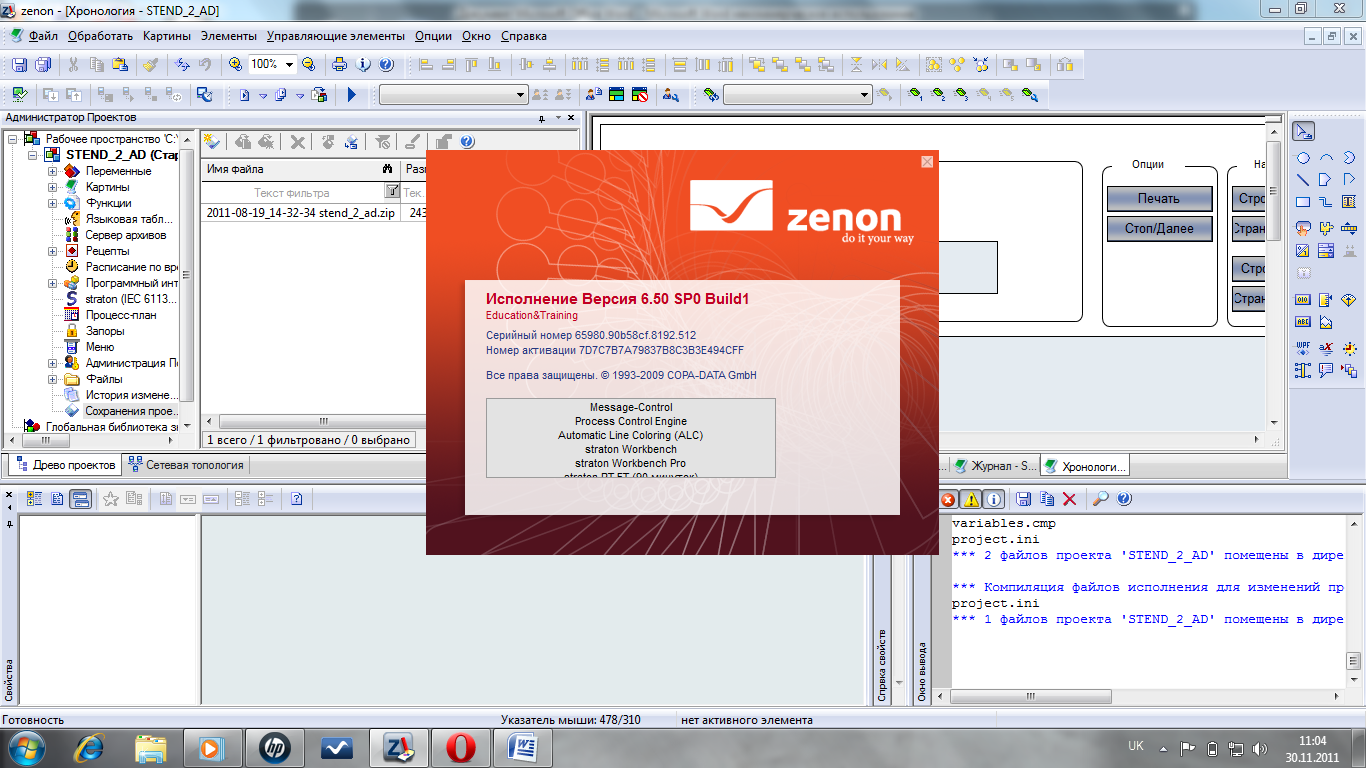Screen dimensions: 1366x768
Task: Toggle the yellow warning filter in the output window
Action: (971, 499)
